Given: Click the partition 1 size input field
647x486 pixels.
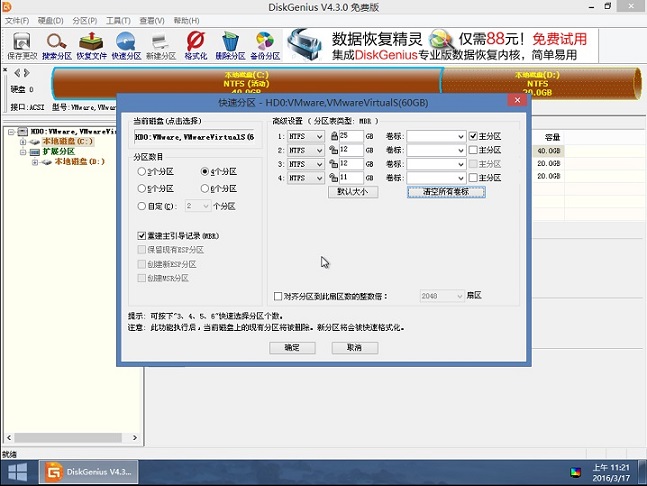Looking at the screenshot, I should point(351,136).
